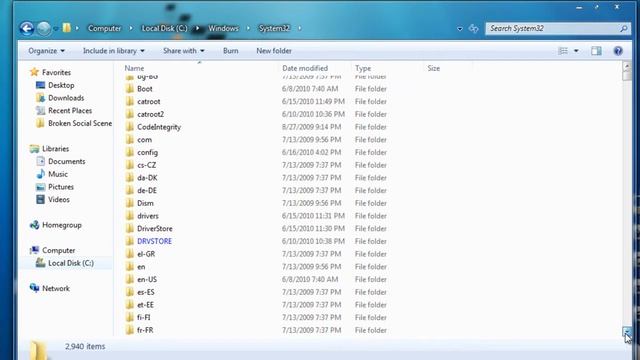Image resolution: width=640 pixels, height=360 pixels.
Task: Sort by Date modified column
Action: 305,68
